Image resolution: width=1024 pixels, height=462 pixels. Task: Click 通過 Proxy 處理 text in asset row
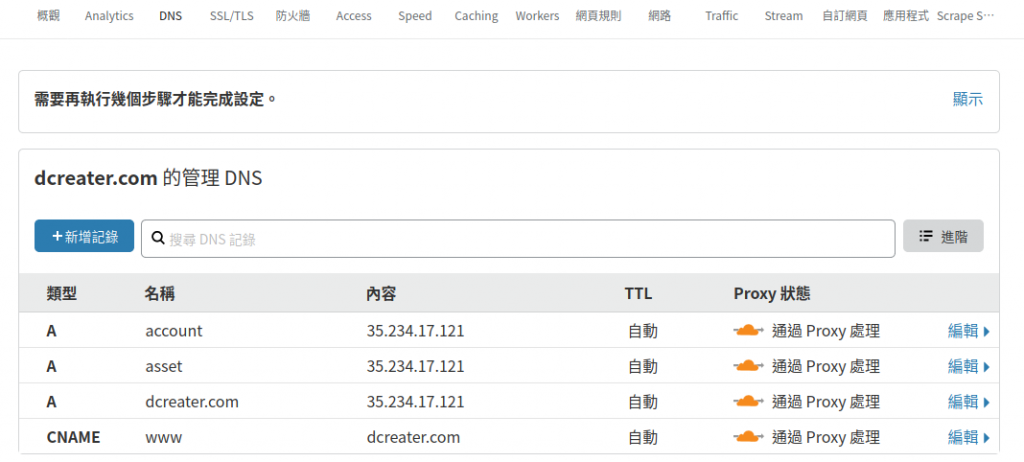[x=825, y=367]
